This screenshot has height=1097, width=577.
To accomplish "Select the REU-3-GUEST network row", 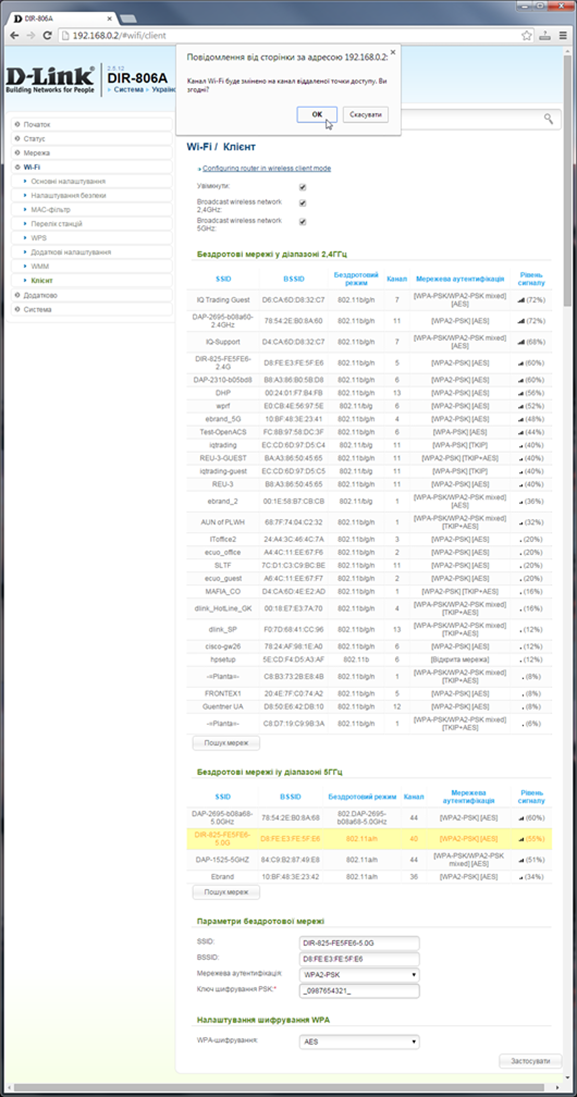I will point(369,458).
